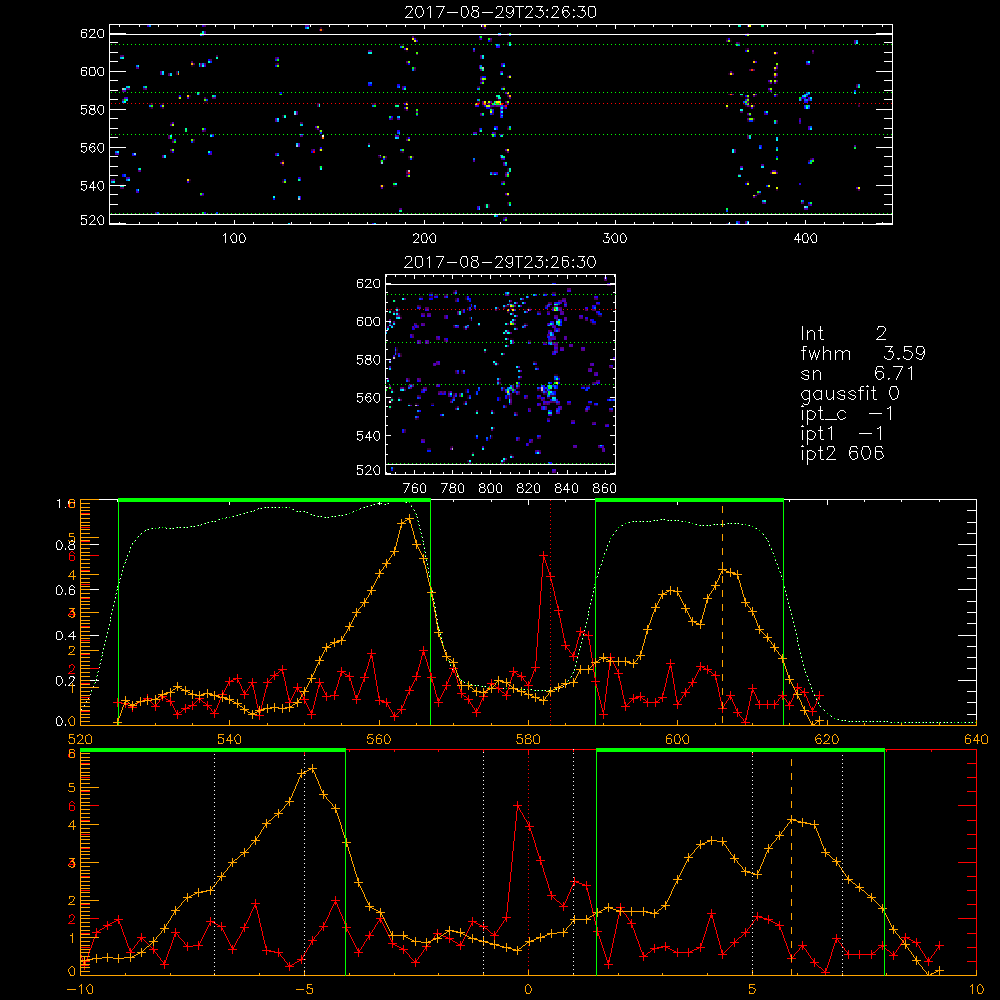Screen dimensions: 1000x1000
Task: Click y-axis label 580 on middle image
Action: 368,360
